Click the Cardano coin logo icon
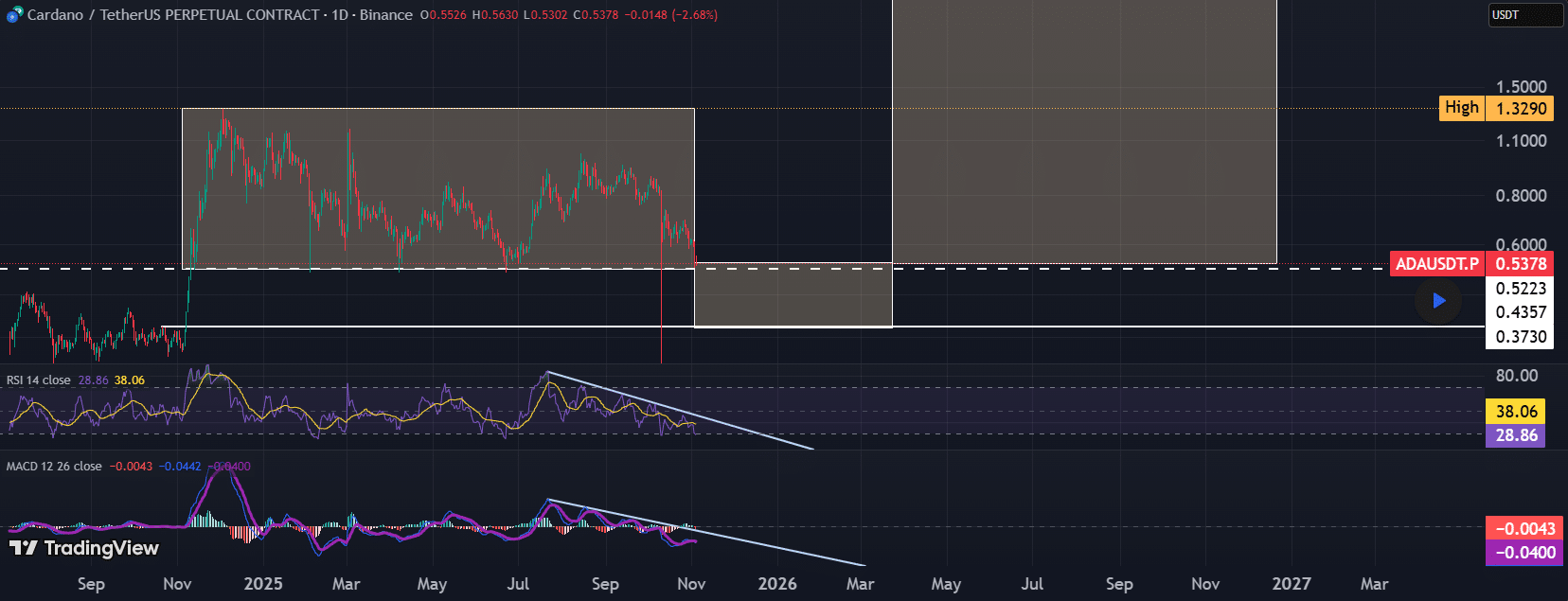 tap(14, 15)
